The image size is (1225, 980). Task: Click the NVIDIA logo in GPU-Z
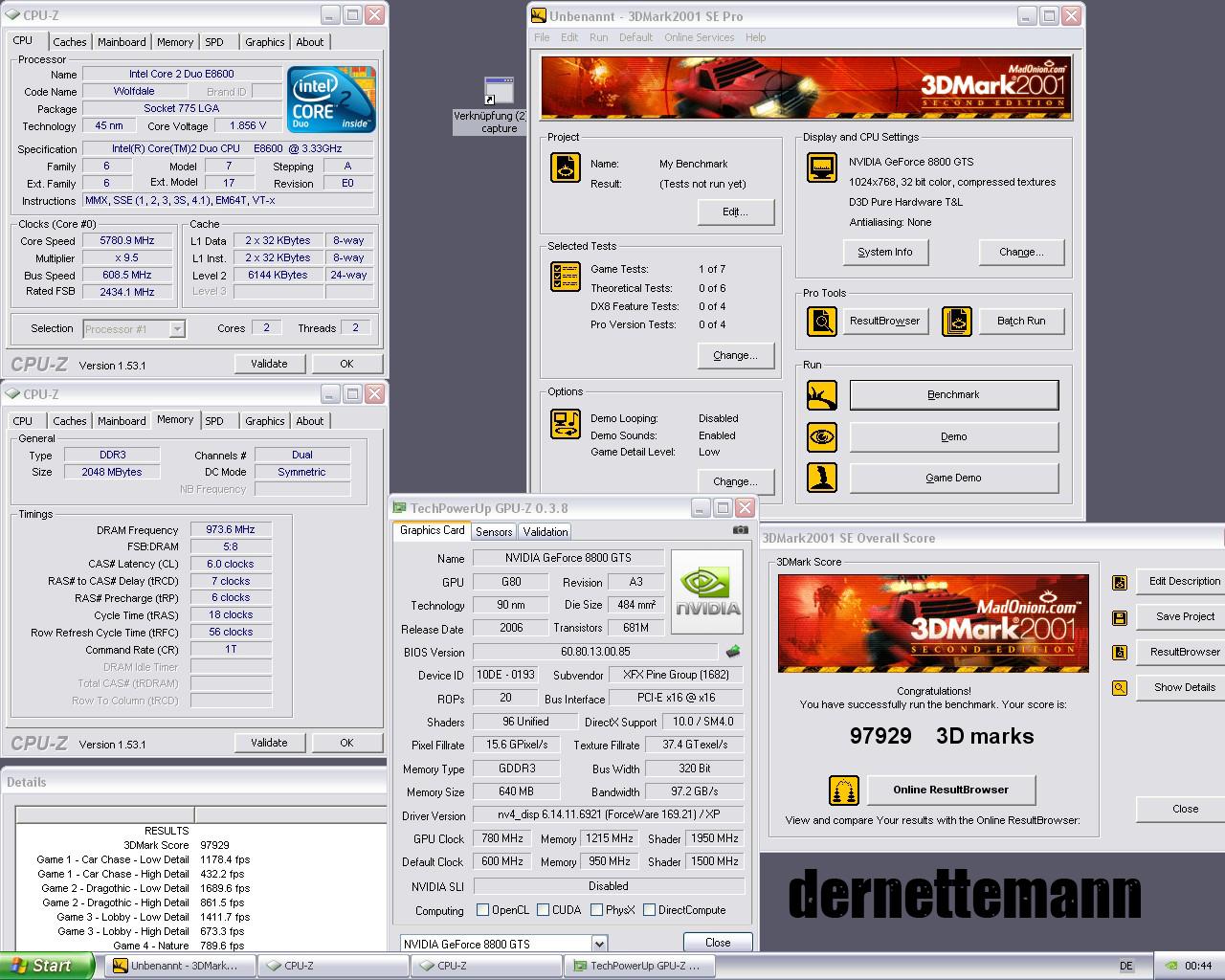click(707, 591)
